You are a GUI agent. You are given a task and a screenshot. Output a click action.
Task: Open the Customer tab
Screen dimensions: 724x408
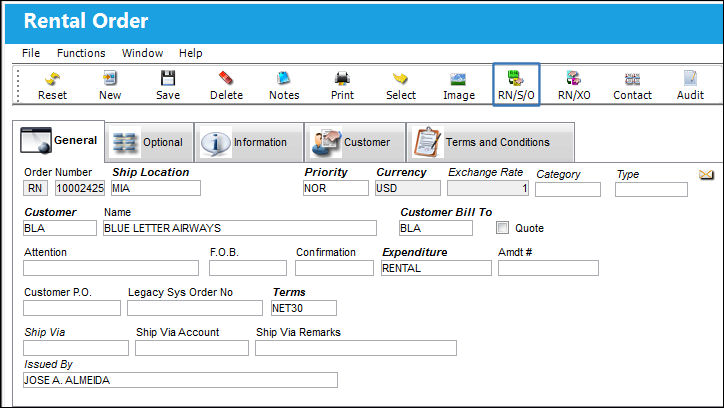pyautogui.click(x=355, y=142)
